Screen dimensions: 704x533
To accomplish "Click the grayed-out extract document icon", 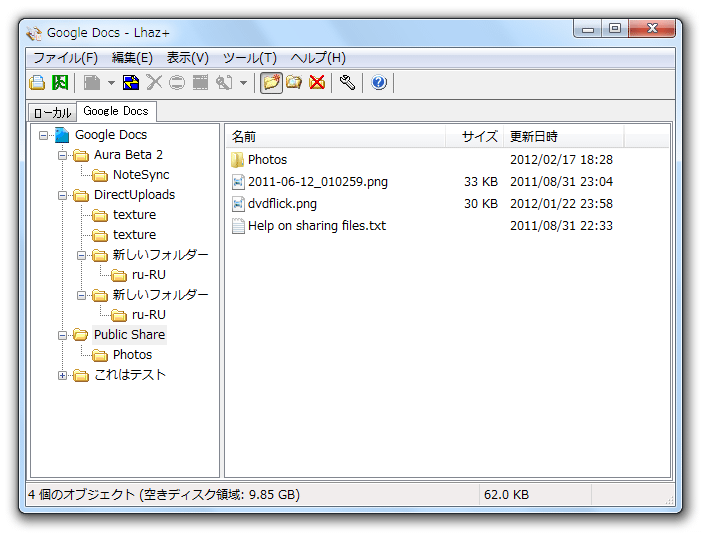I will point(92,83).
